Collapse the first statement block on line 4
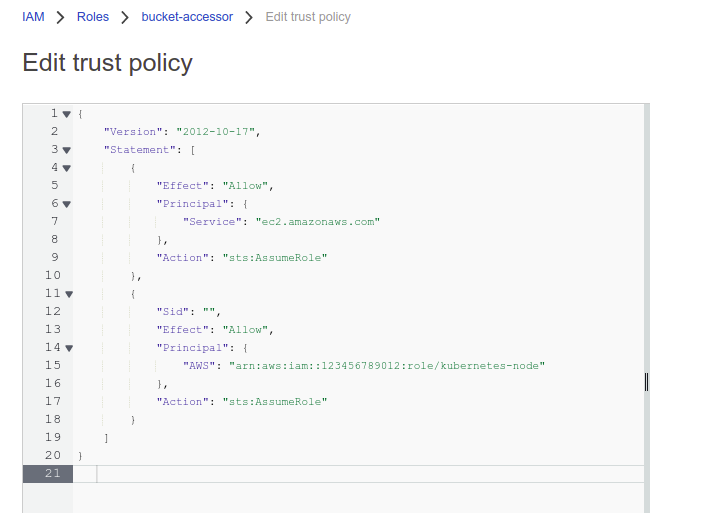706x513 pixels. [x=67, y=168]
